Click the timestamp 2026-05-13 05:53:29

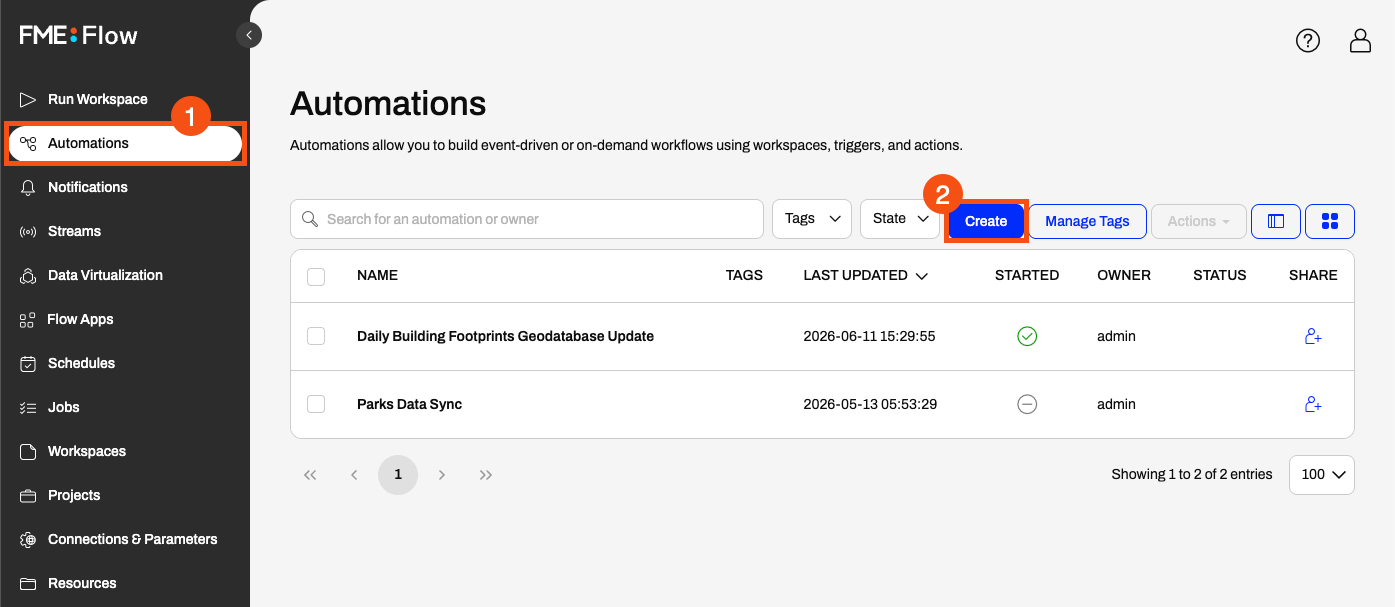pos(869,404)
